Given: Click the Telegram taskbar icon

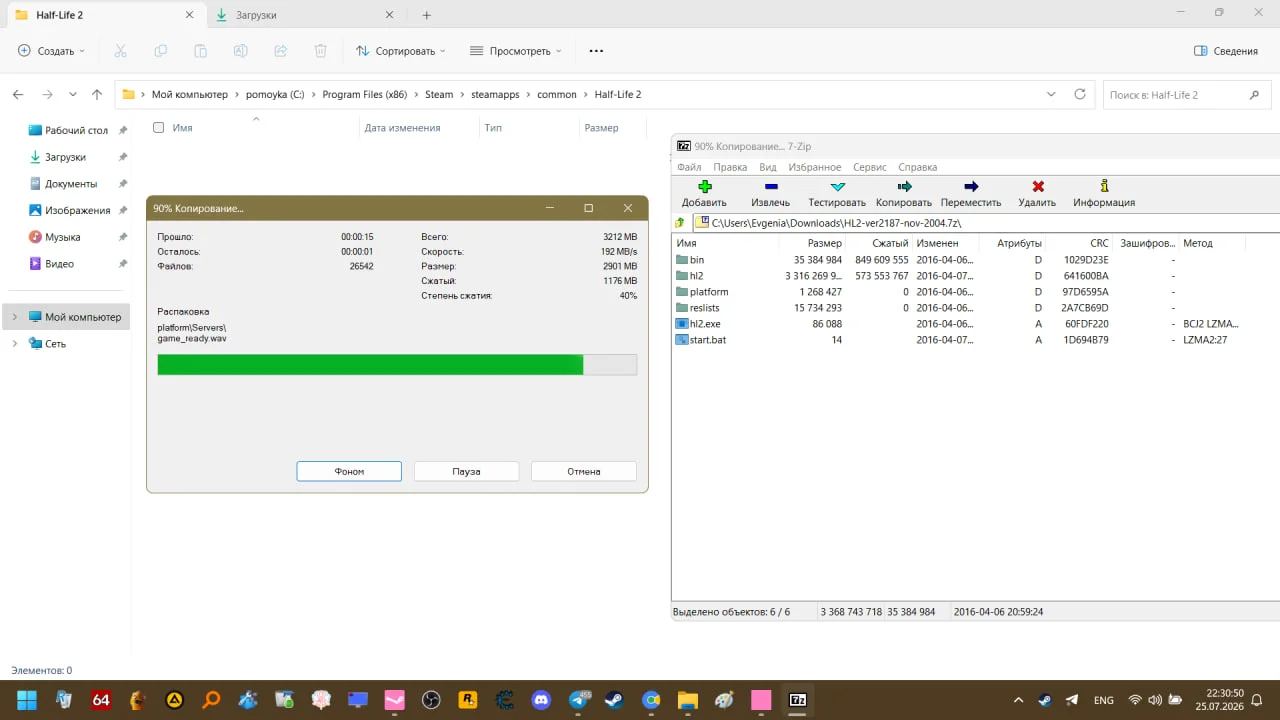Looking at the screenshot, I should click(x=578, y=700).
